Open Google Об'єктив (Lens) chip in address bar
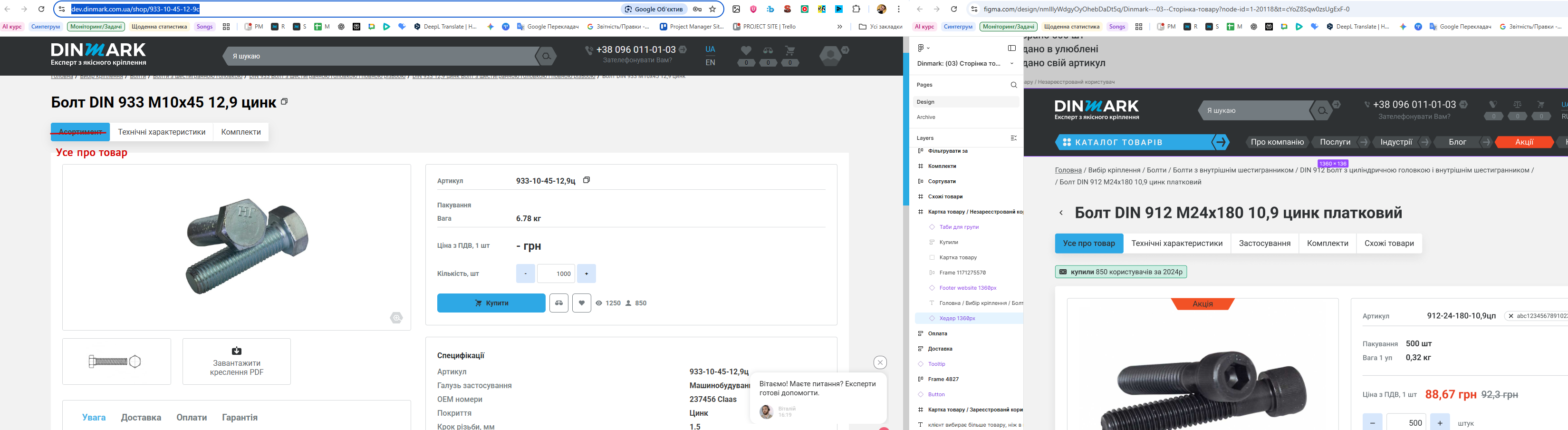 click(x=654, y=9)
